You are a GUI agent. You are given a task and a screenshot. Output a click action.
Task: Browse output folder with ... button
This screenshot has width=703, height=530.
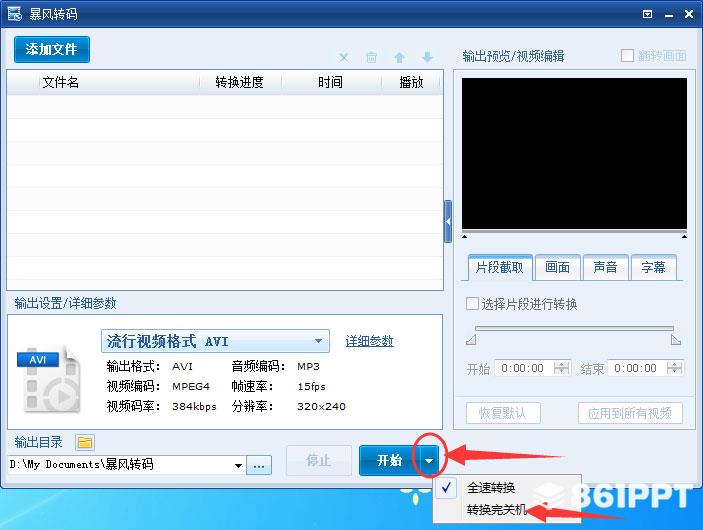pos(259,465)
